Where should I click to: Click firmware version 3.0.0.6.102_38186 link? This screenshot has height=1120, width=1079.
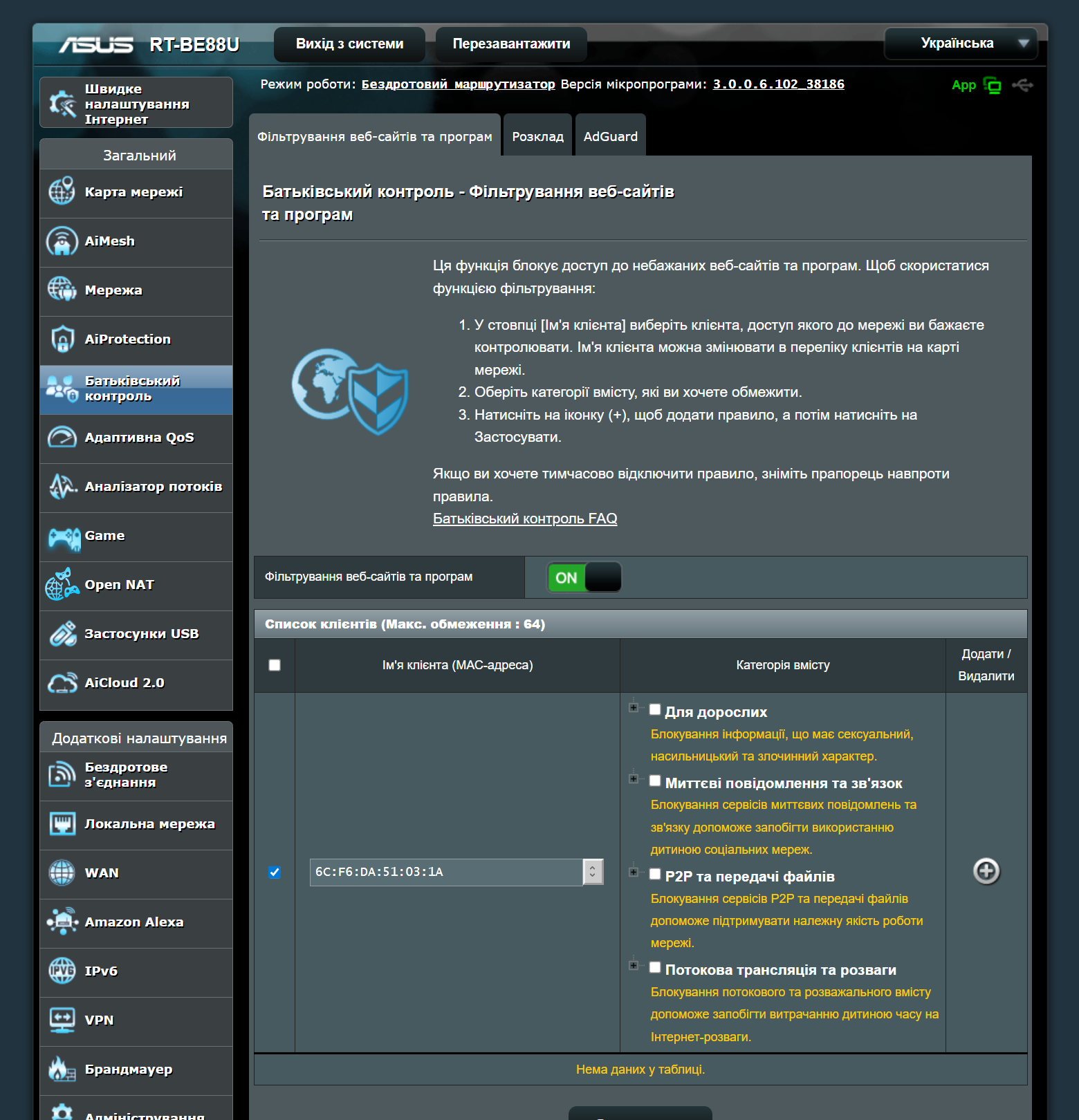pos(779,84)
